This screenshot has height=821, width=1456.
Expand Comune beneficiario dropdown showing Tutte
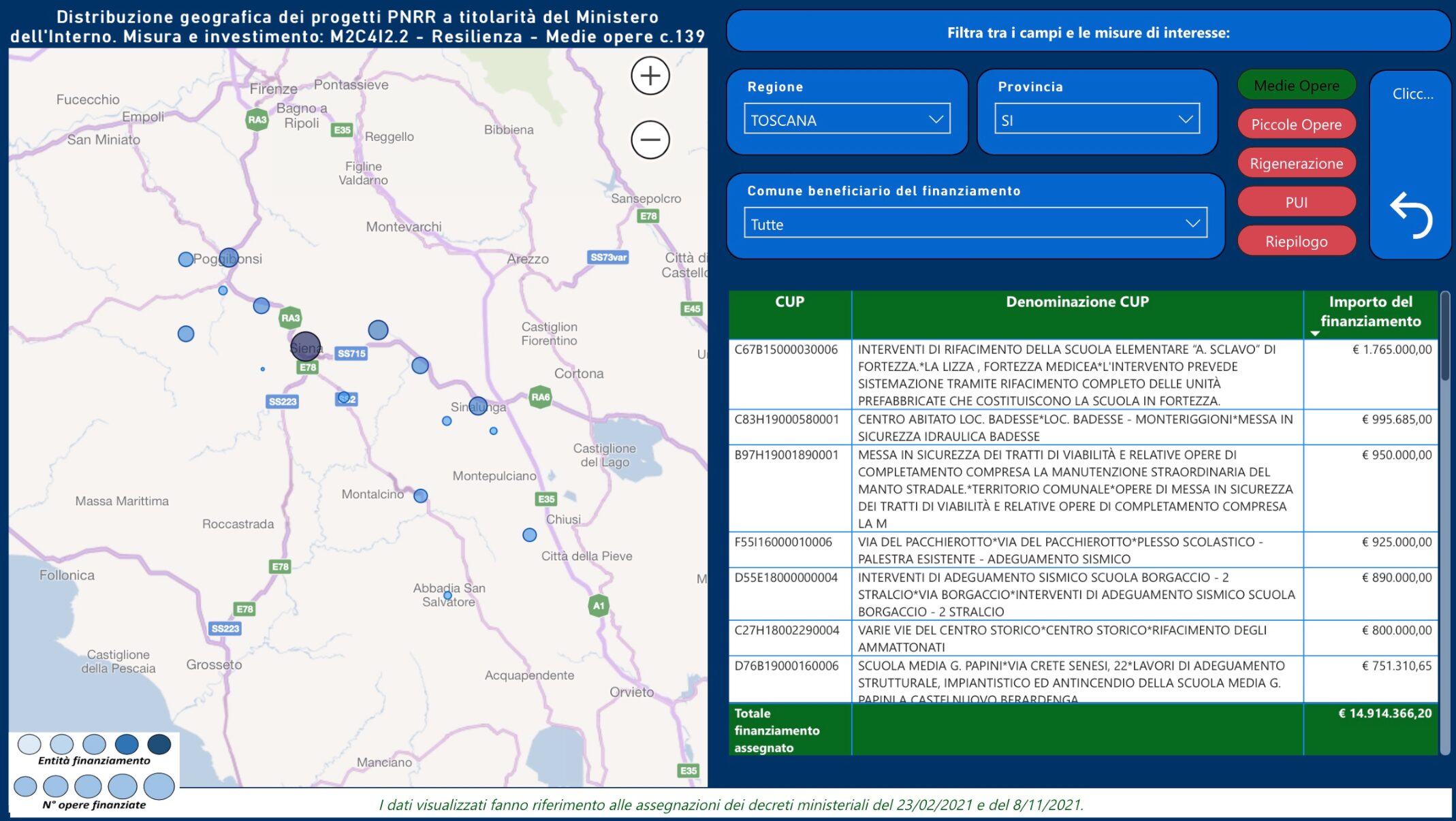(975, 223)
